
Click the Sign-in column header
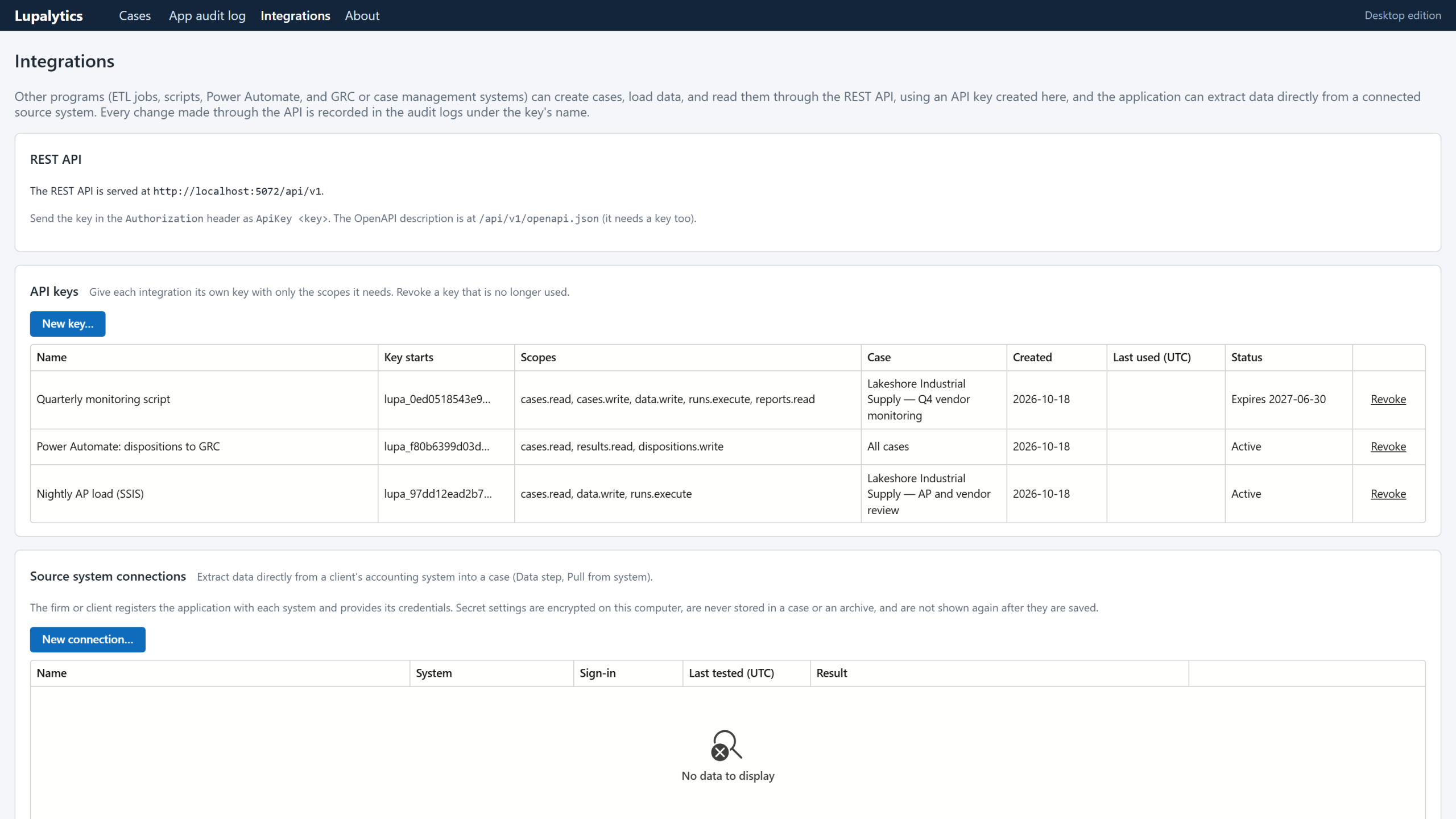coord(628,673)
